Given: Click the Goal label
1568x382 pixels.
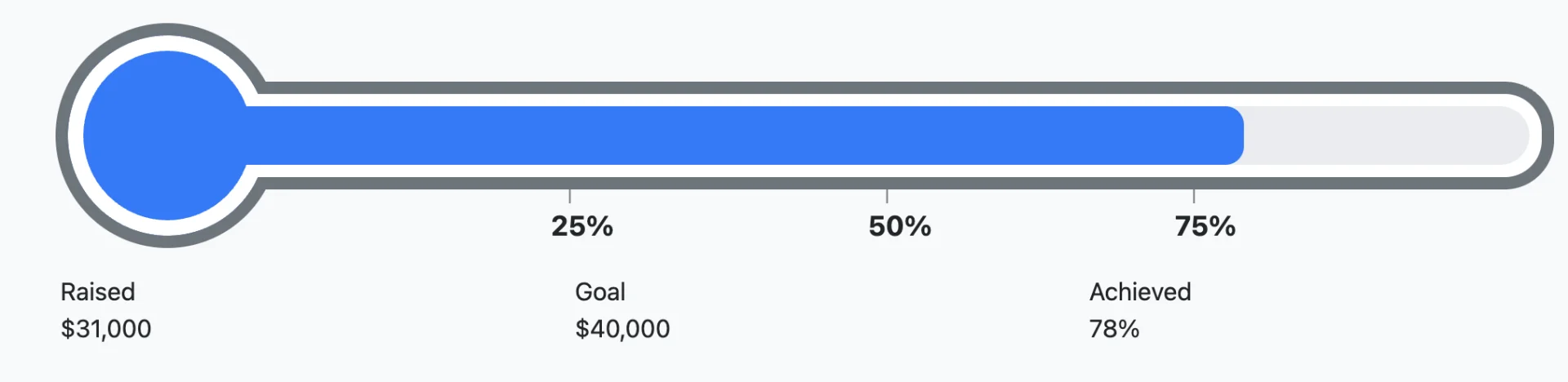Looking at the screenshot, I should [600, 291].
